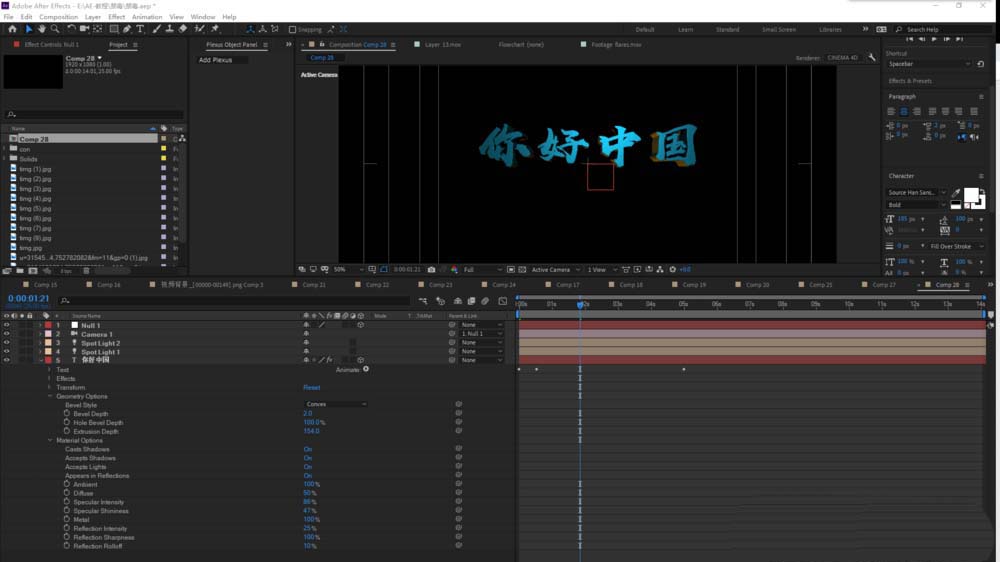Open the Active Camera view dropdown
The image size is (1000, 562).
click(553, 269)
